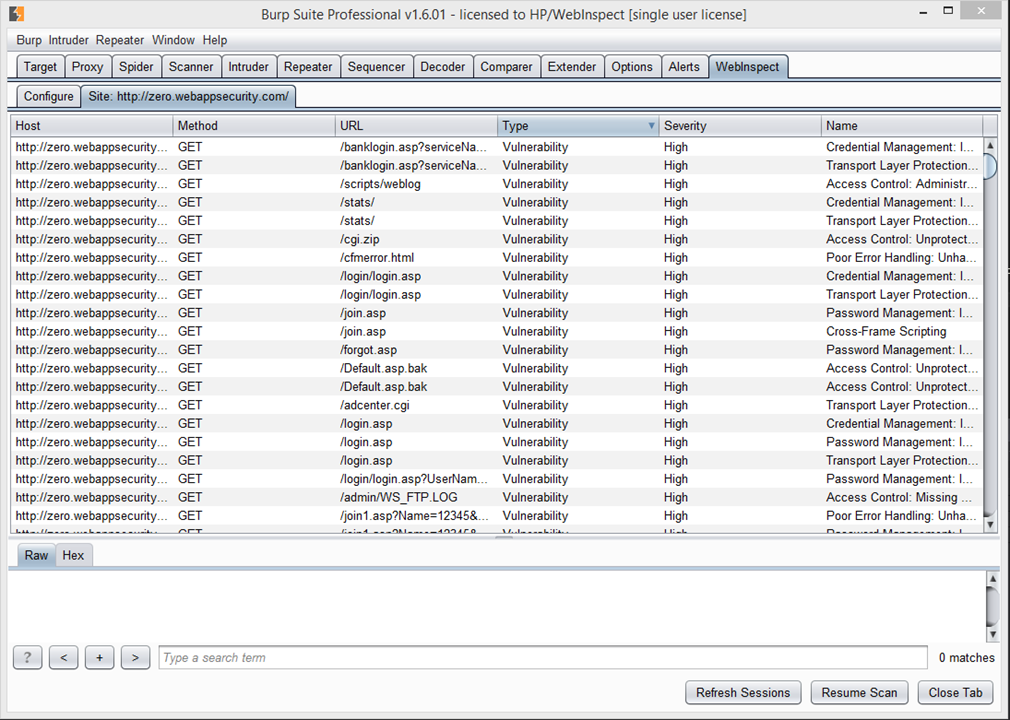
Task: Sort by the URL column header
Action: click(x=416, y=126)
